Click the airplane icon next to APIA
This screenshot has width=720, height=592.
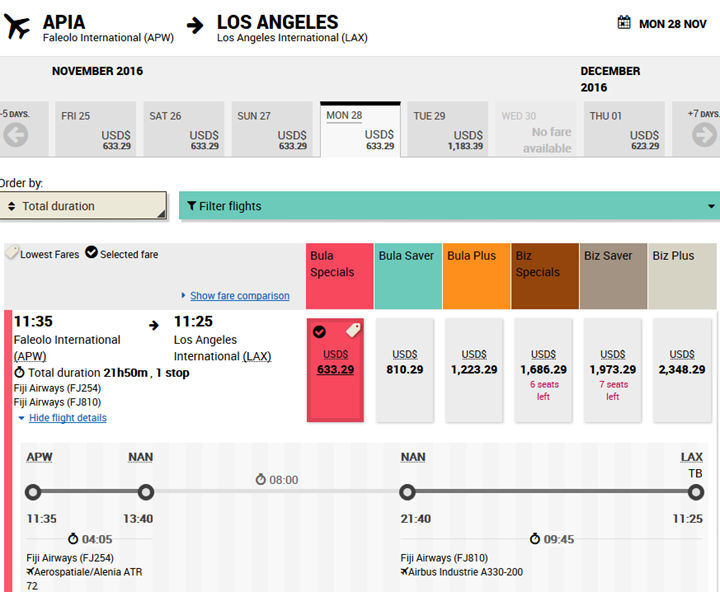(x=18, y=26)
